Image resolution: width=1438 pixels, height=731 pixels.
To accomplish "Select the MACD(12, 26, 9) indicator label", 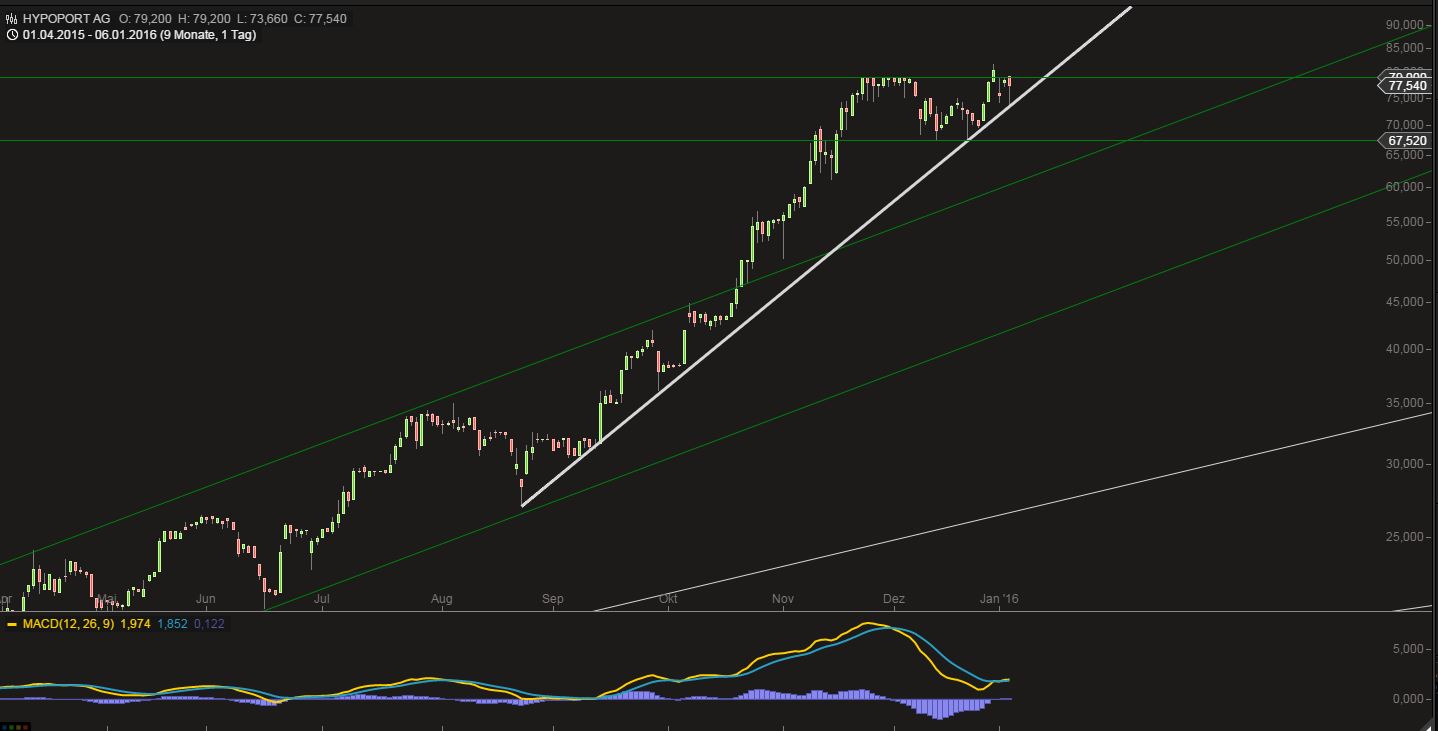I will tap(68, 624).
